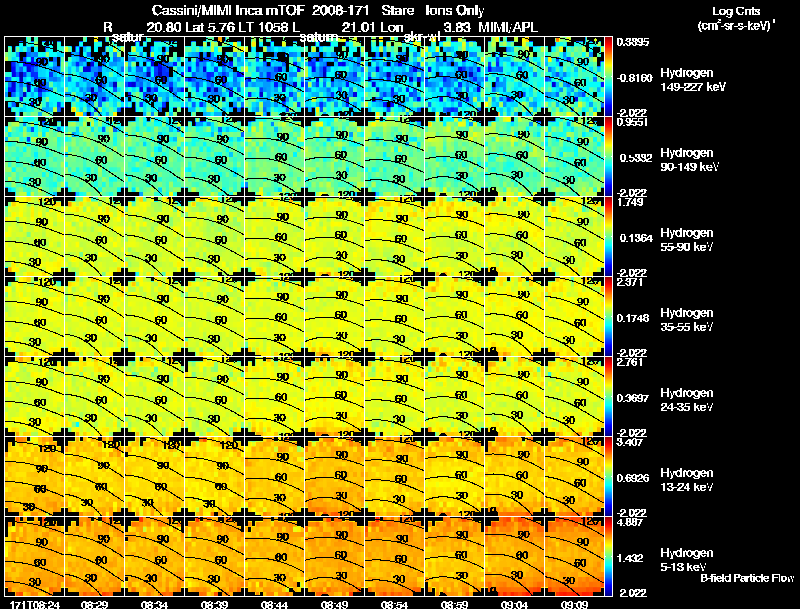Open the 35-55 keV panel at 09:09
Viewport: 800px width, 609px height.
pos(574,316)
